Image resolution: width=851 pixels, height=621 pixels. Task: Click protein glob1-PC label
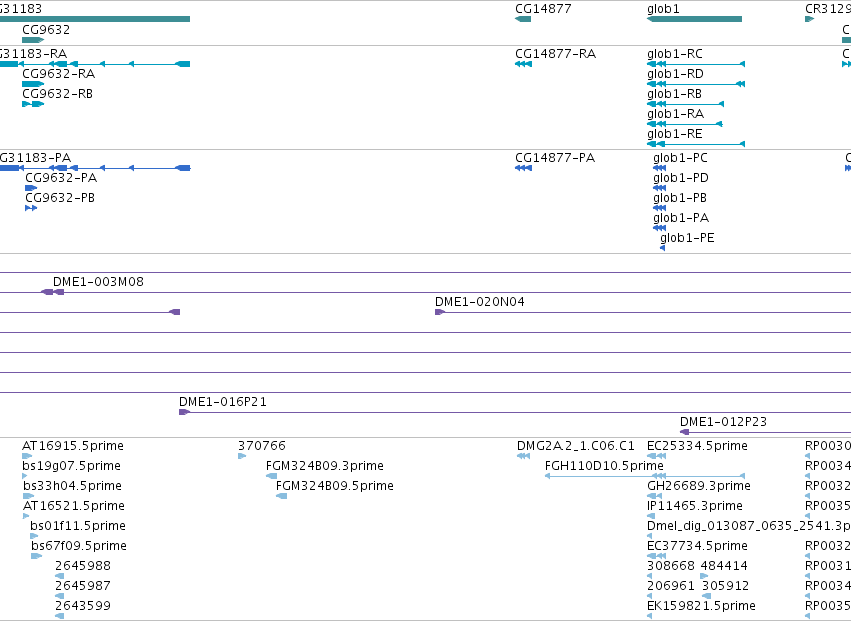coord(681,158)
